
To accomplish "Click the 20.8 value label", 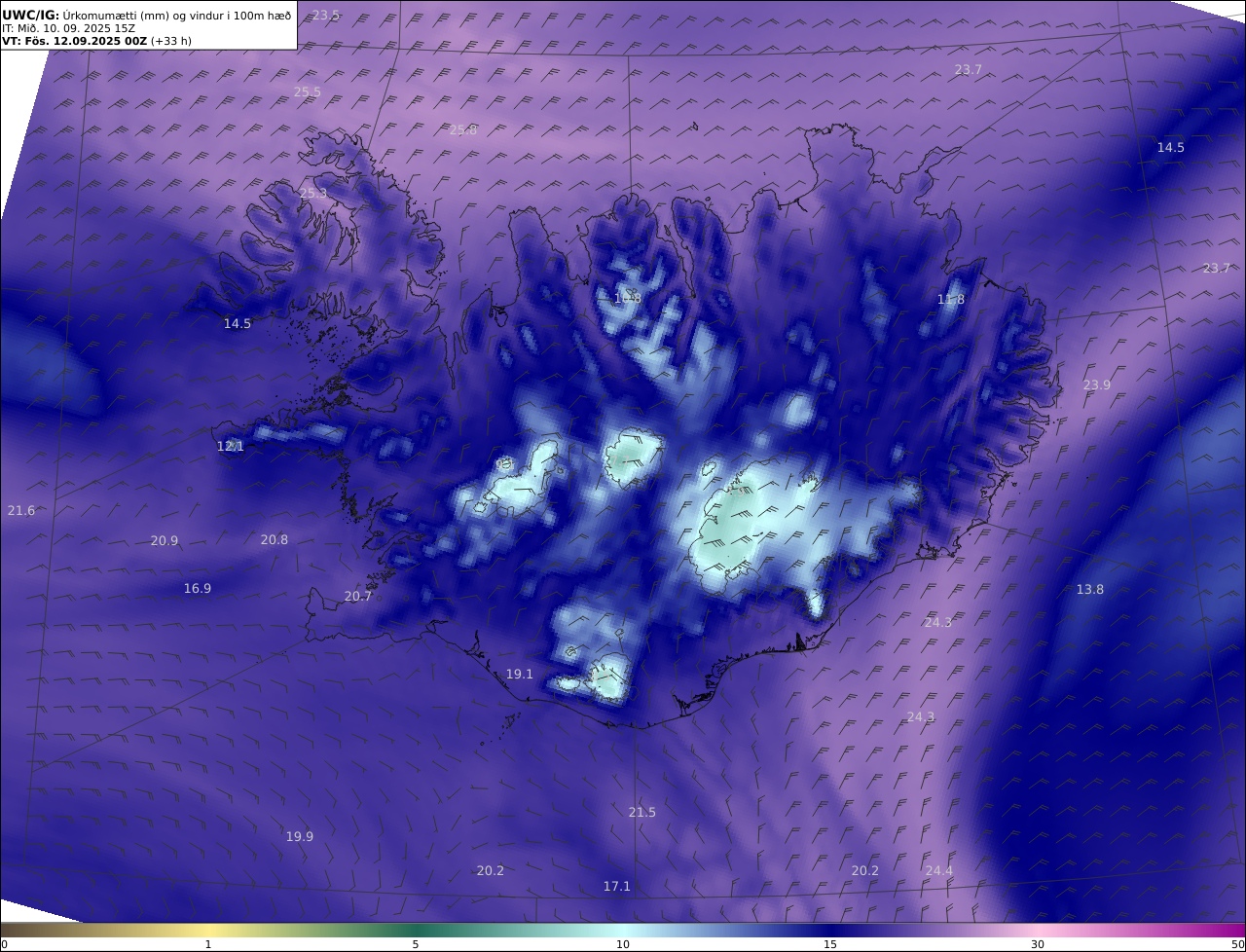I will pos(275,540).
